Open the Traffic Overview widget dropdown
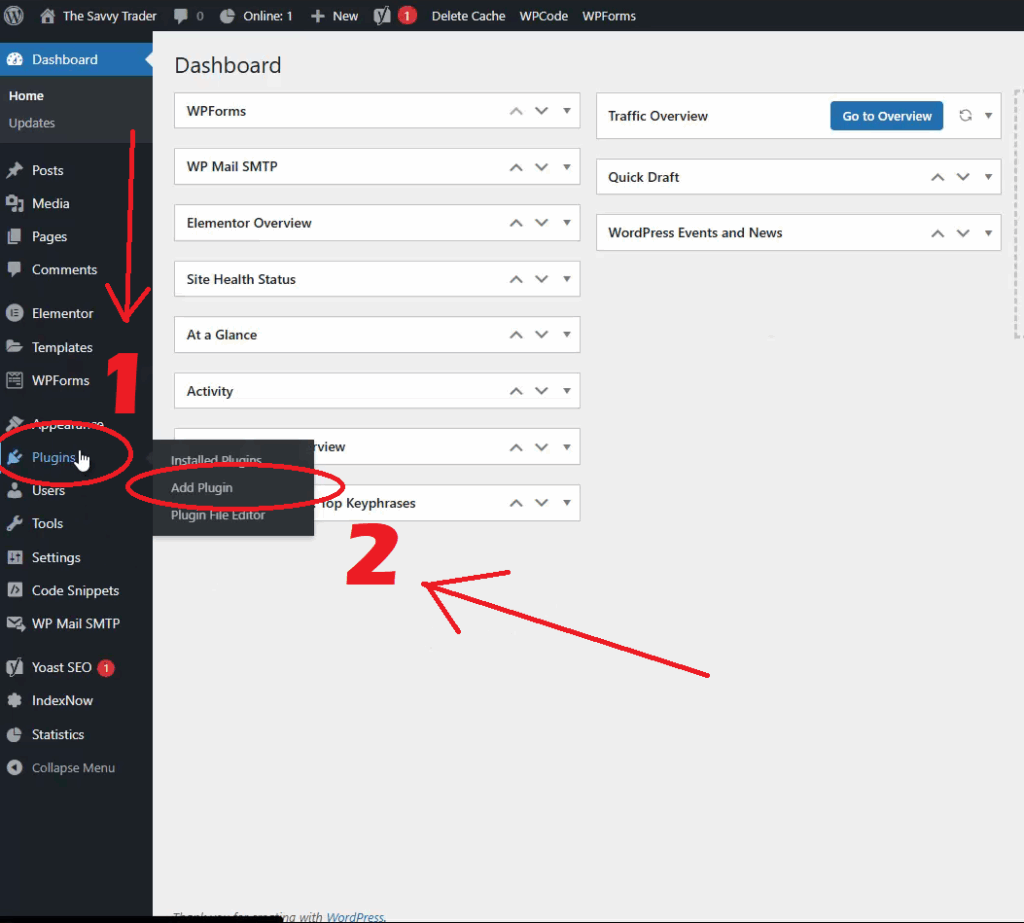Viewport: 1024px width, 923px height. pyautogui.click(x=988, y=116)
